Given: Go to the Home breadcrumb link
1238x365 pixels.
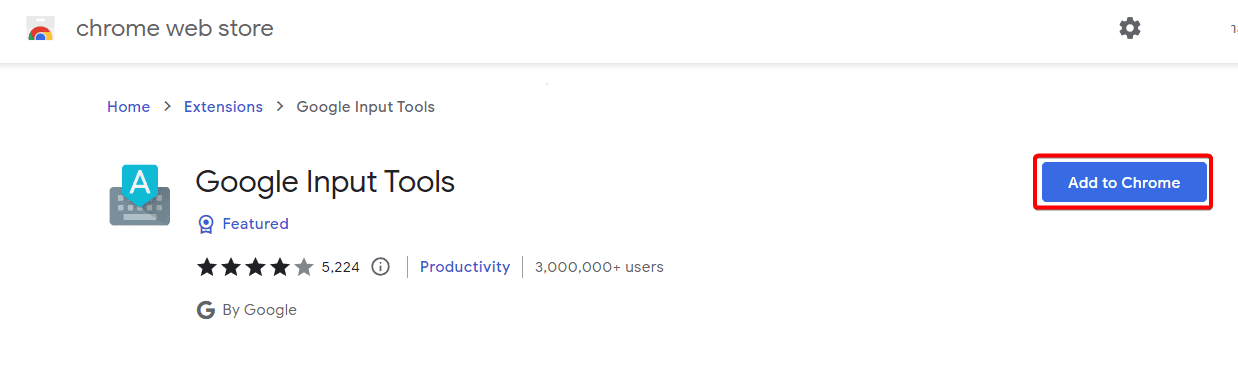Looking at the screenshot, I should [129, 107].
